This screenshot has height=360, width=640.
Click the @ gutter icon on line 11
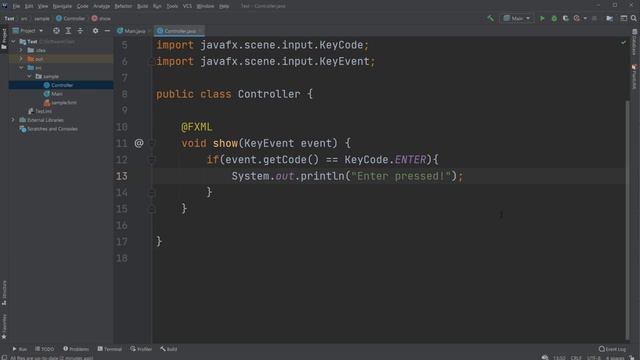click(x=139, y=143)
